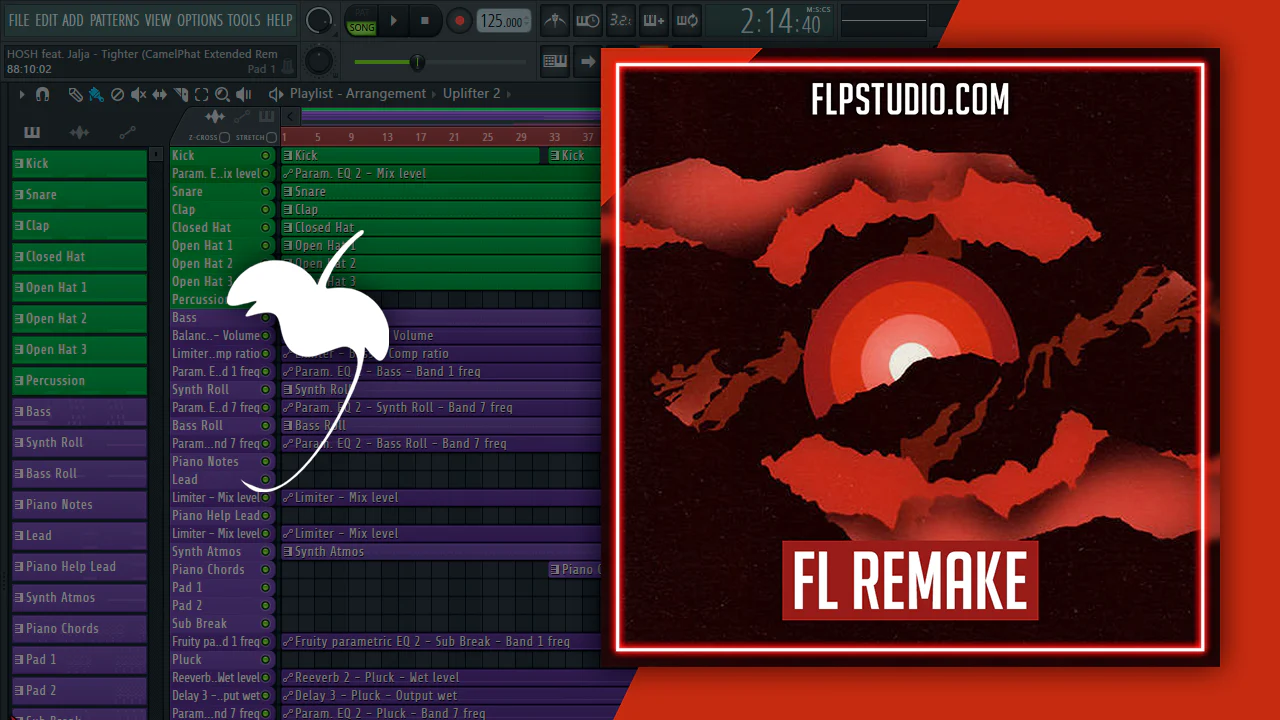The height and width of the screenshot is (720, 1280).
Task: Select the Paint brush tool
Action: pos(96,94)
